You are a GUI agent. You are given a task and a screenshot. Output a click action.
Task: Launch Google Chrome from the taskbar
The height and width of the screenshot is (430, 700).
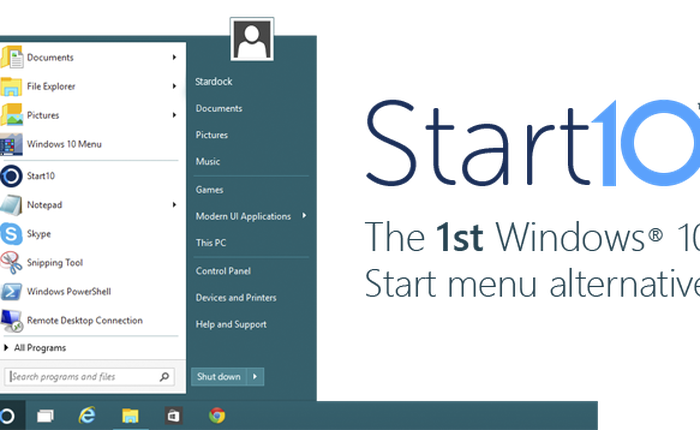pos(217,415)
